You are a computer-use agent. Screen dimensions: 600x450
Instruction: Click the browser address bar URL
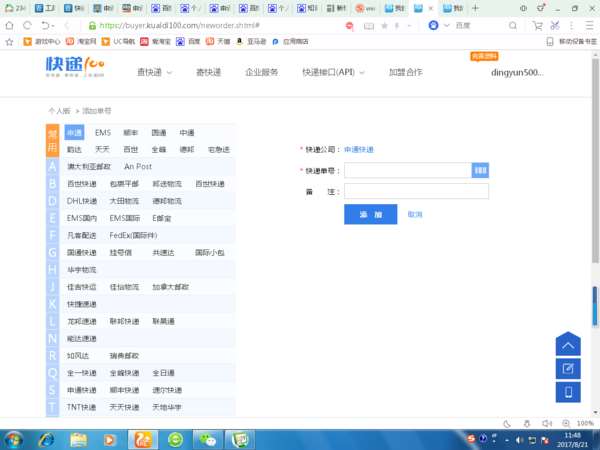pos(180,26)
